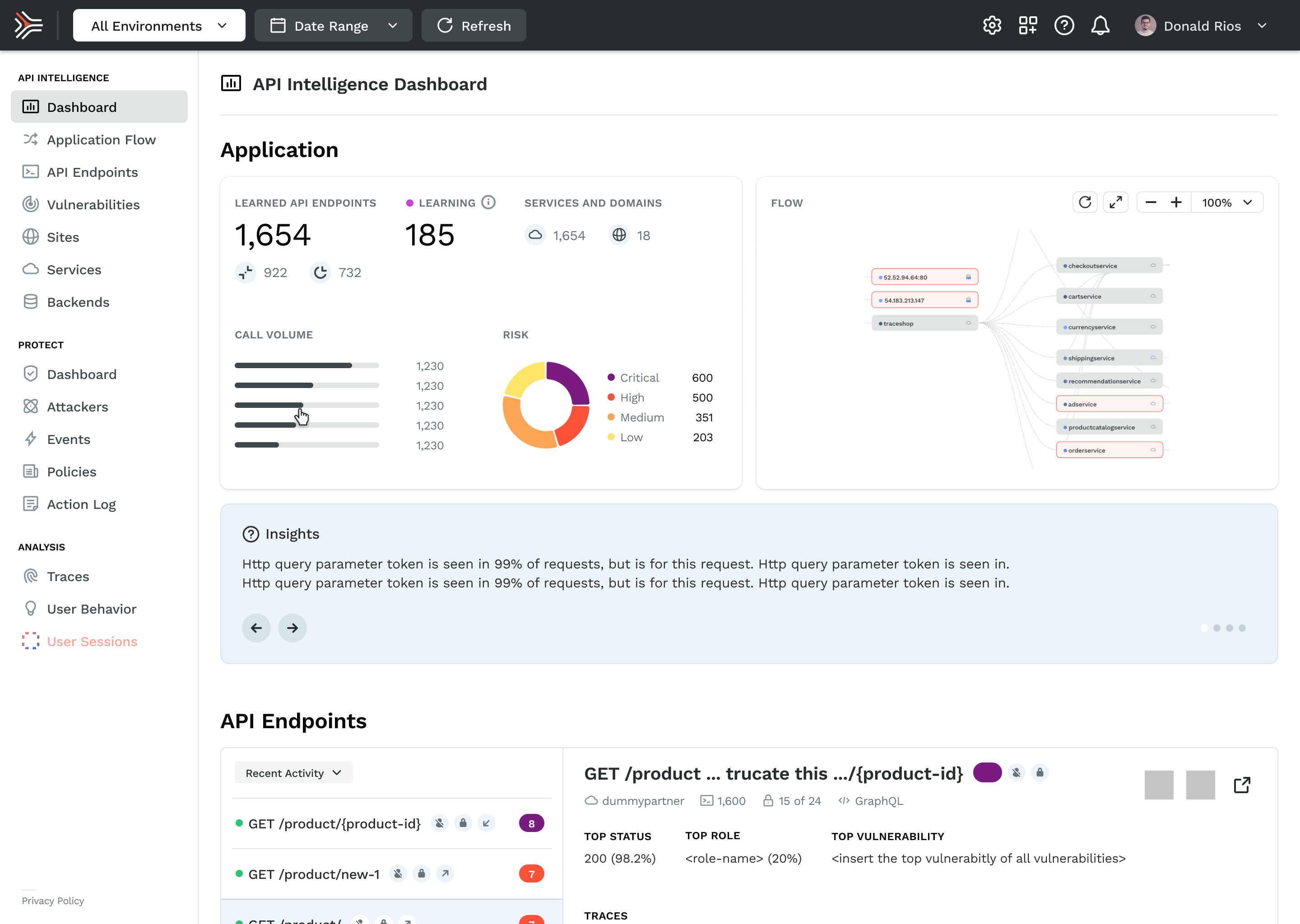Open settings gear in top bar
Screen dimensions: 1300x924
(992, 26)
